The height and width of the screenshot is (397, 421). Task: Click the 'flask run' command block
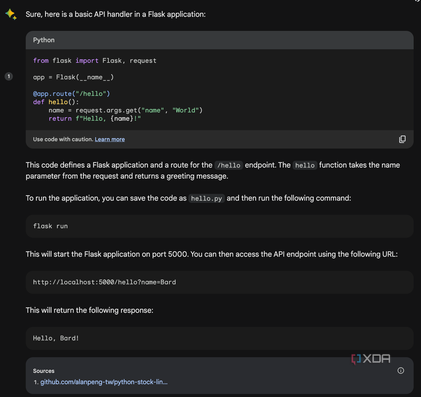(220, 226)
